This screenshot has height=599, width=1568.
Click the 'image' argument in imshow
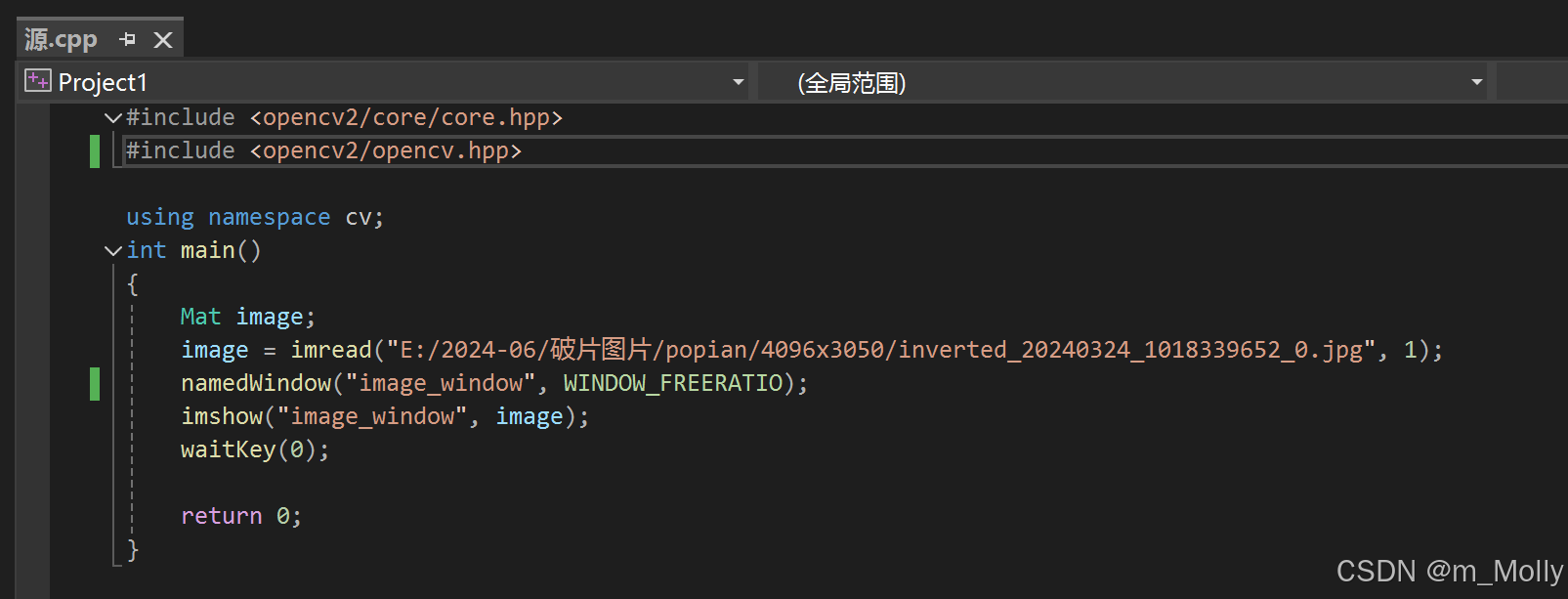point(530,417)
